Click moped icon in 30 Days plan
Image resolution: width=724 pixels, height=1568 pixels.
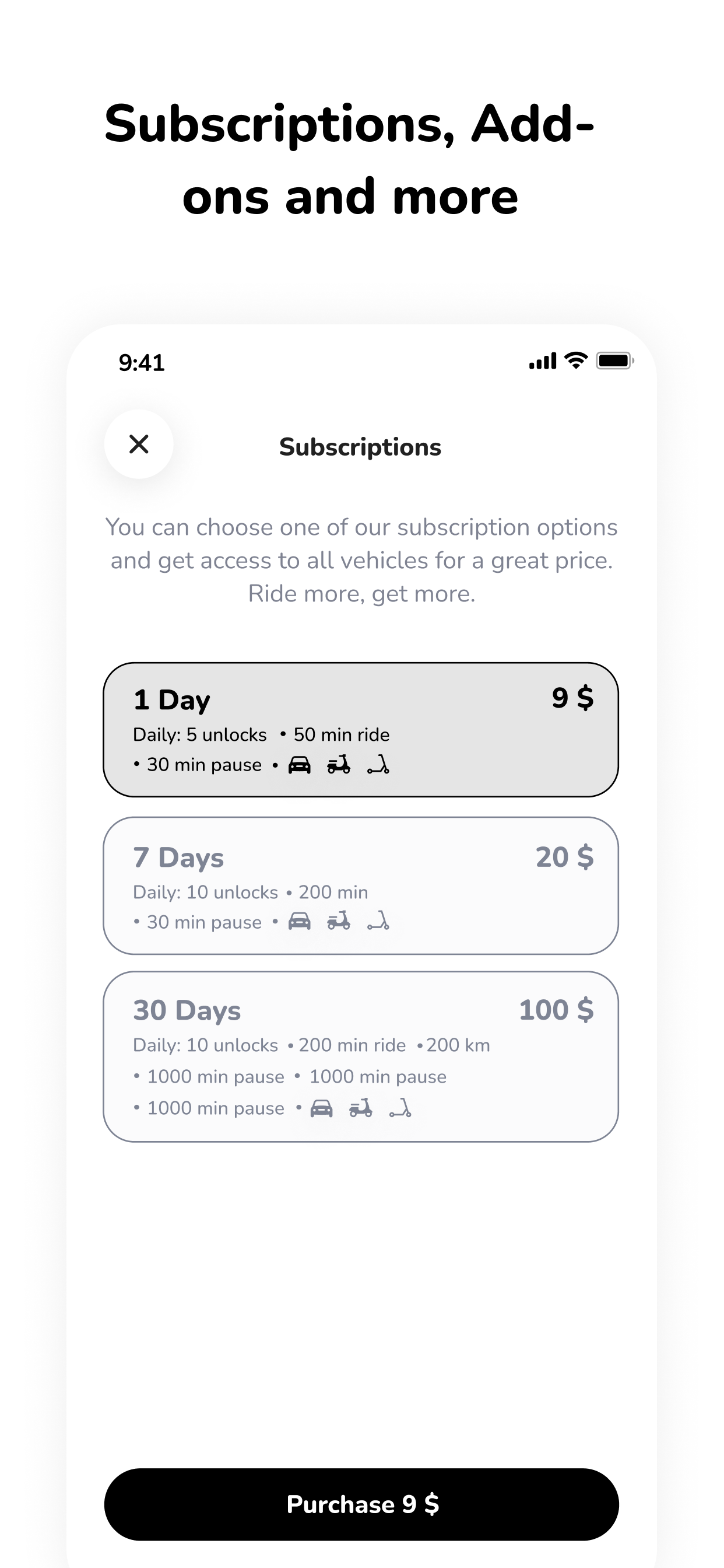pyautogui.click(x=361, y=1108)
